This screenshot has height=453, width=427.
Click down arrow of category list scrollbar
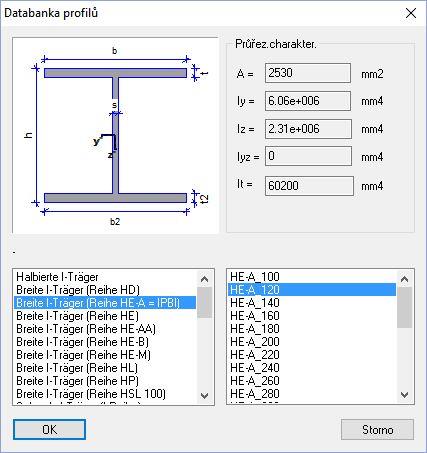tap(205, 396)
